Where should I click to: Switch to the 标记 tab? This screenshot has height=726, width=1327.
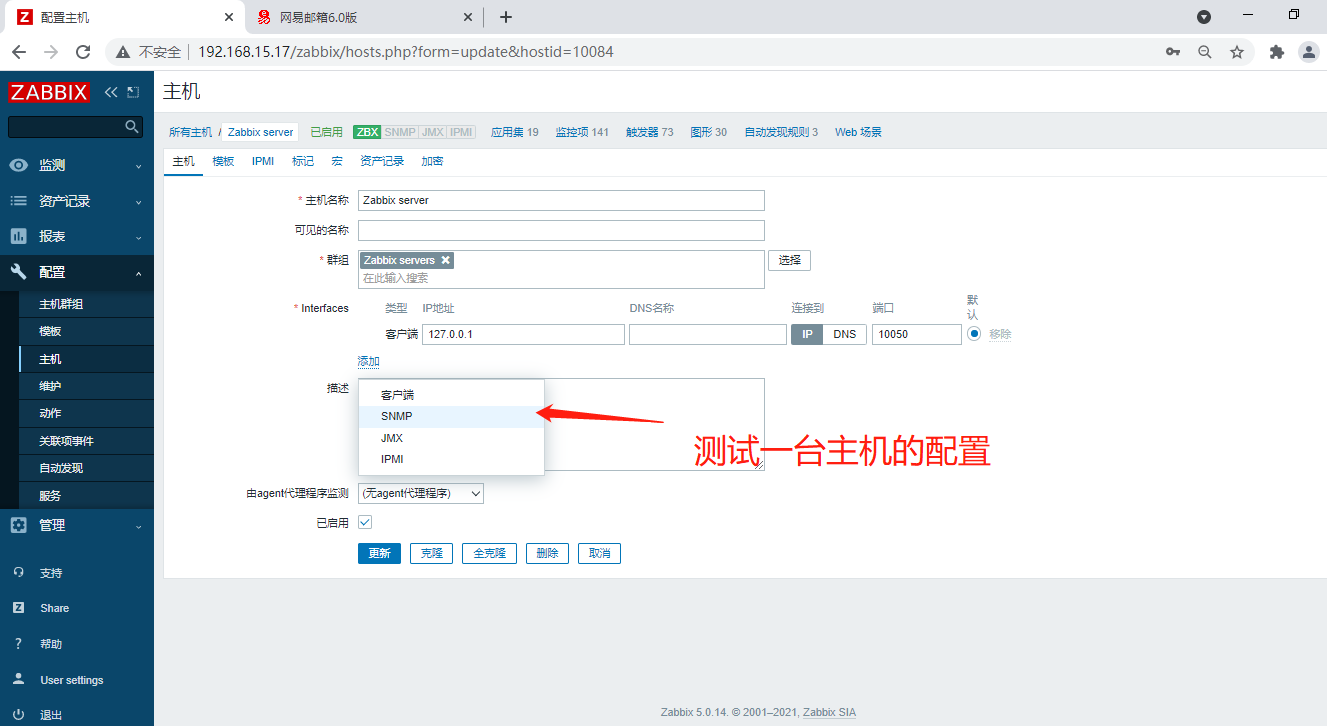coord(303,161)
